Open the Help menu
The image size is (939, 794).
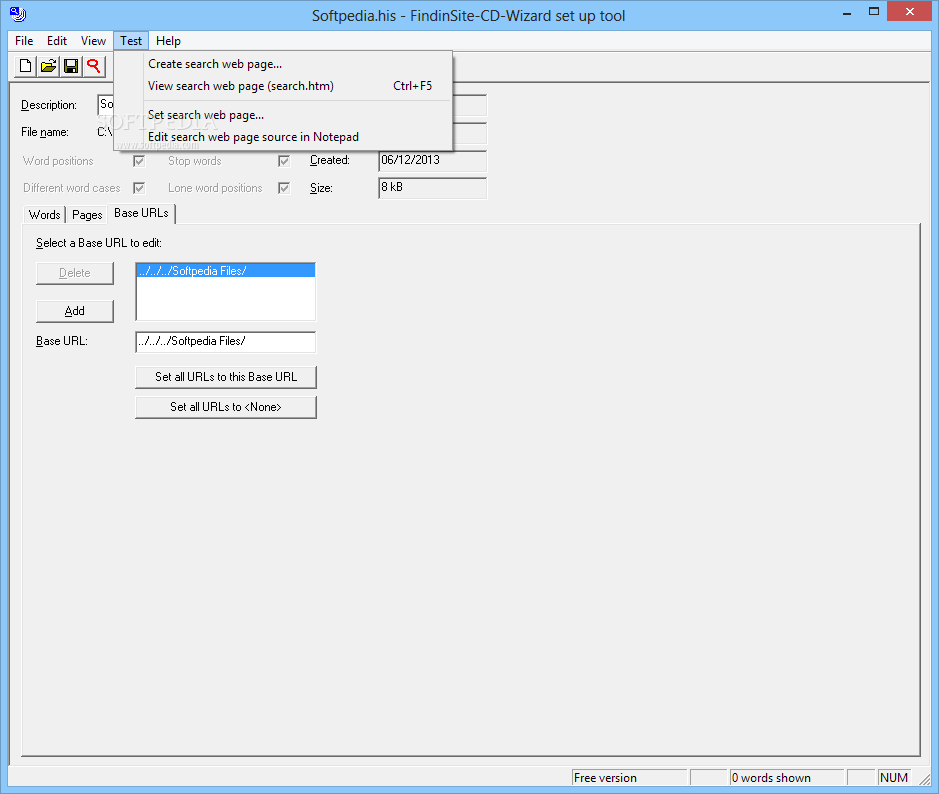click(x=168, y=41)
